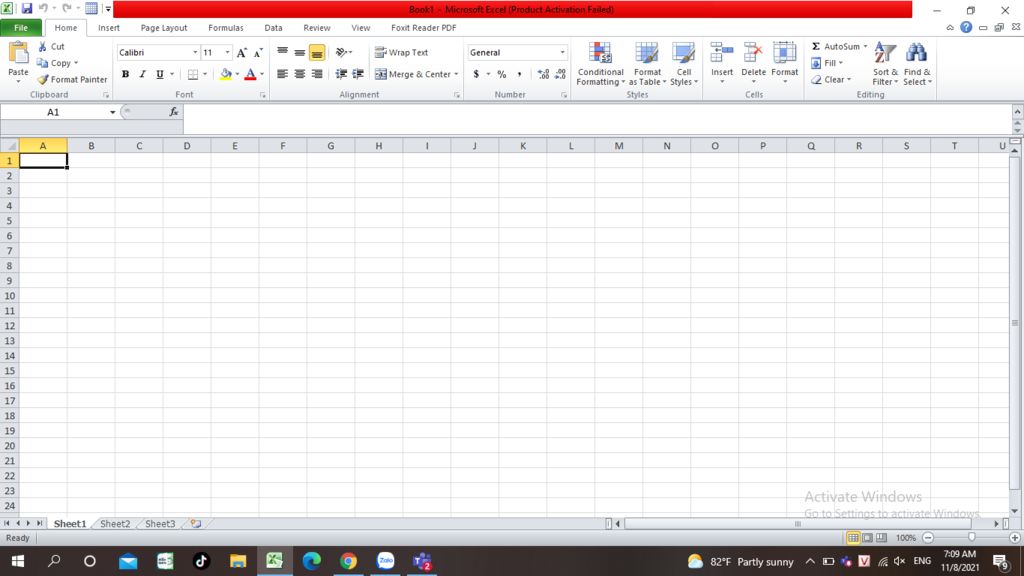Toggle underline formatting
Image resolution: width=1024 pixels, height=576 pixels.
(x=159, y=74)
